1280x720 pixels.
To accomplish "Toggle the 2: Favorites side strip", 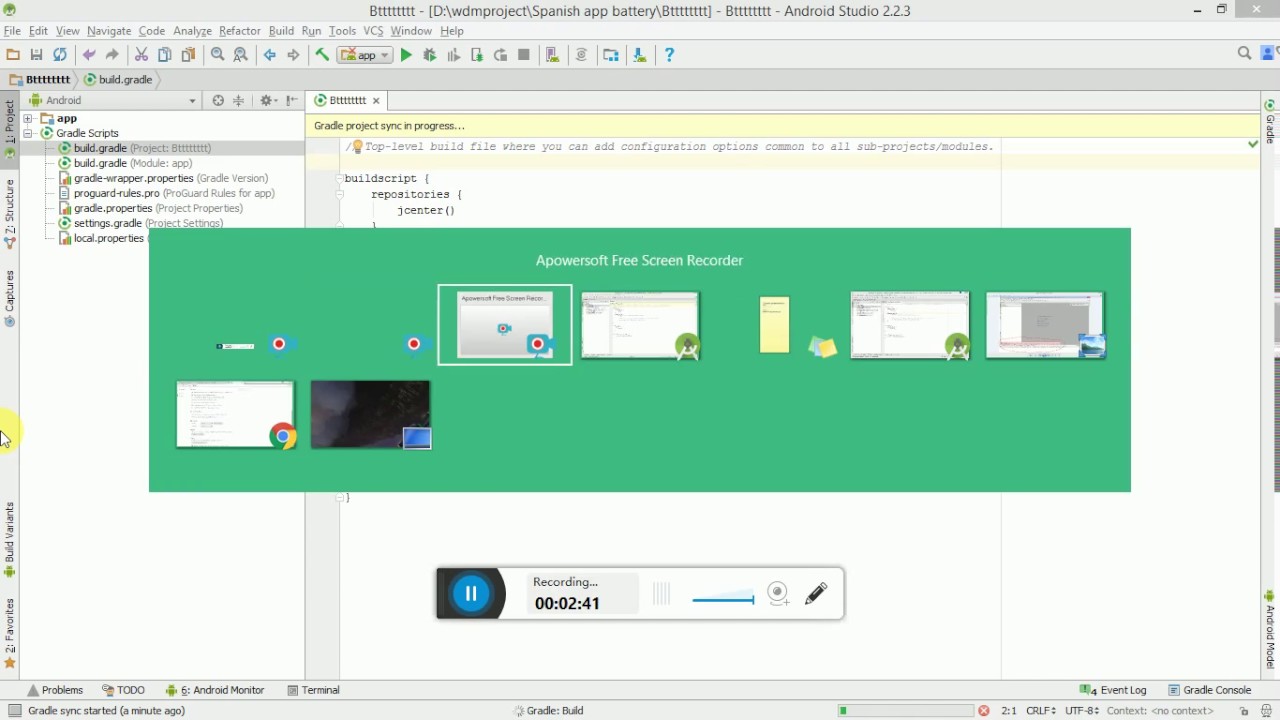I will pyautogui.click(x=10, y=633).
